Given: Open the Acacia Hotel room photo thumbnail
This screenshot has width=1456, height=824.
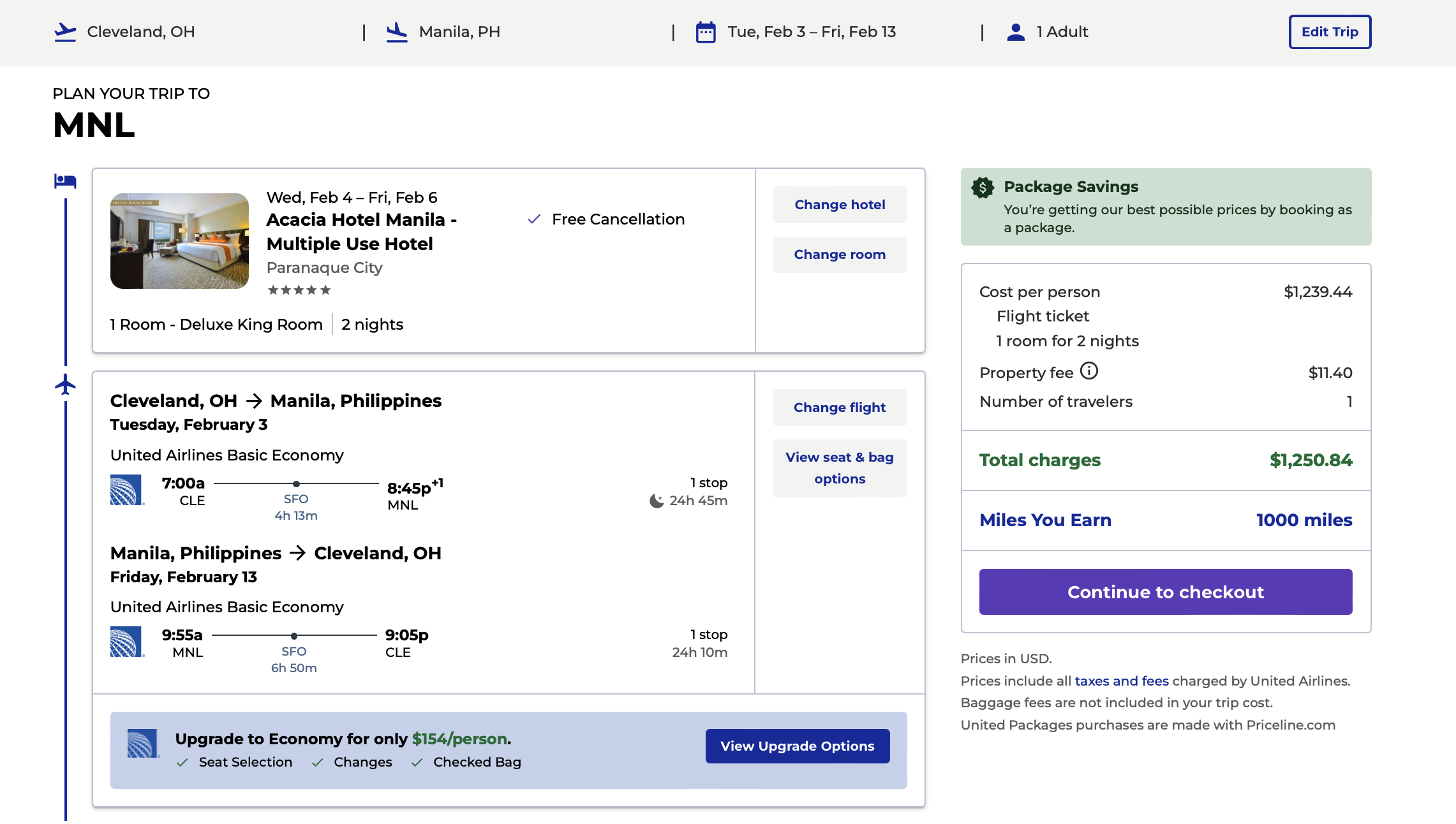Looking at the screenshot, I should [179, 241].
